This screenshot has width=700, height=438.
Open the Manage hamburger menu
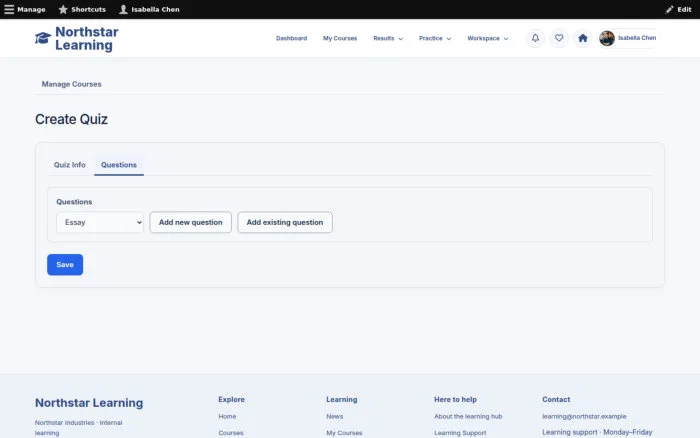[x=25, y=9]
